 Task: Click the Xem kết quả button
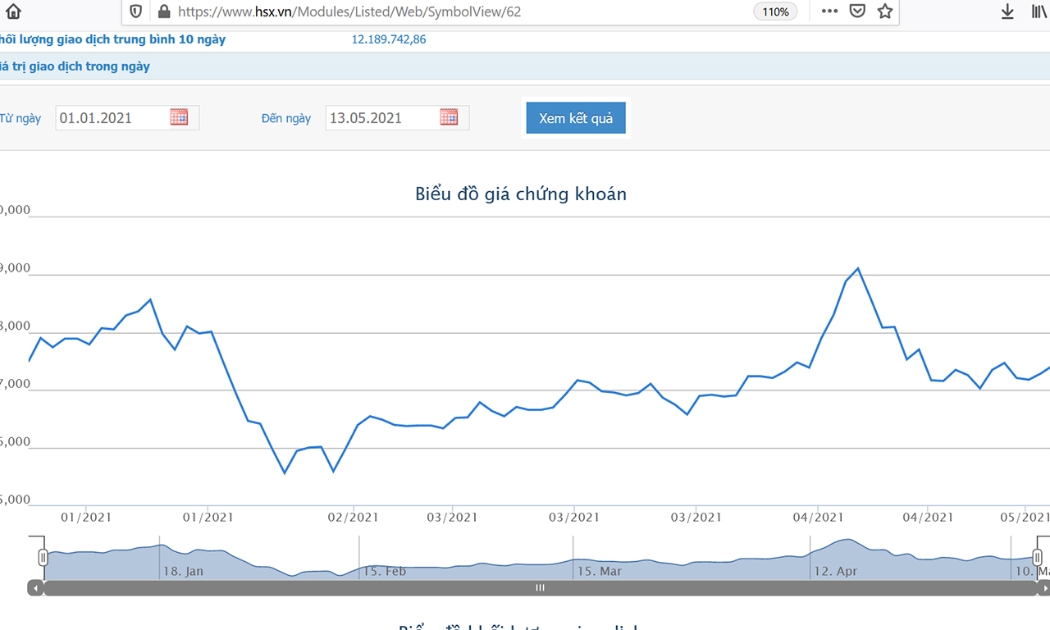pyautogui.click(x=576, y=118)
